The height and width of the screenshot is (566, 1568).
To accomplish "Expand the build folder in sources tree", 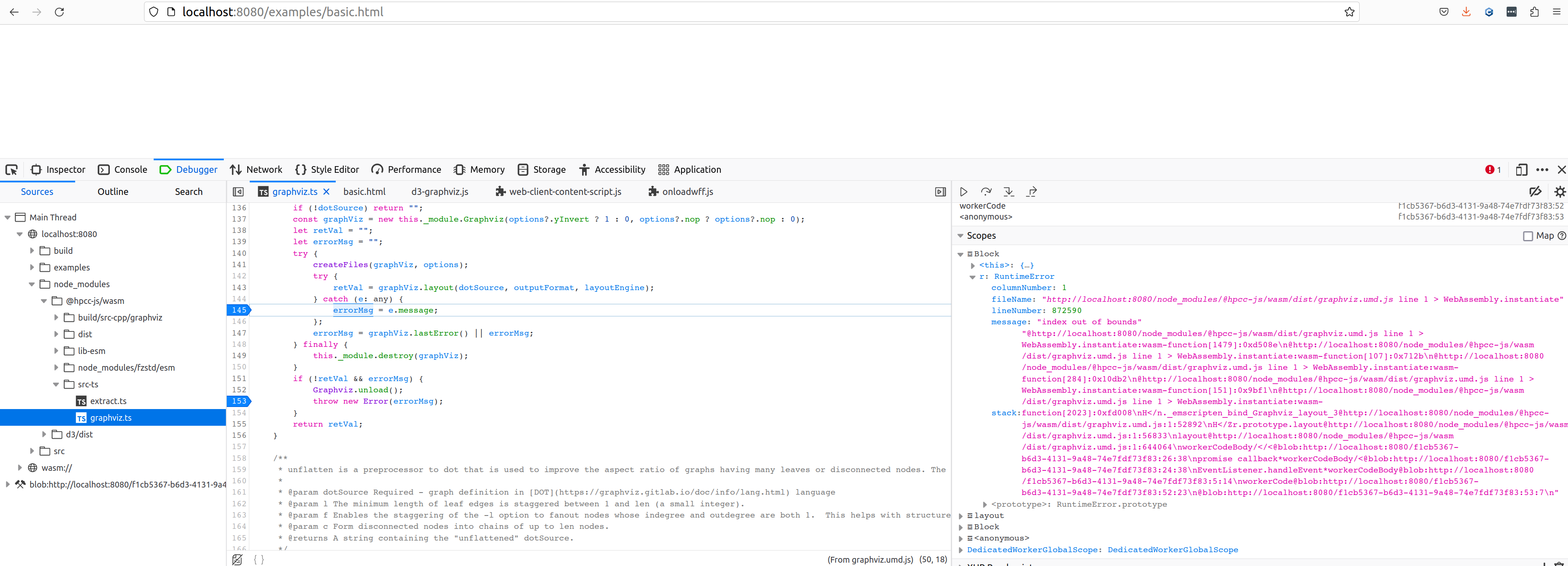I will pyautogui.click(x=32, y=250).
